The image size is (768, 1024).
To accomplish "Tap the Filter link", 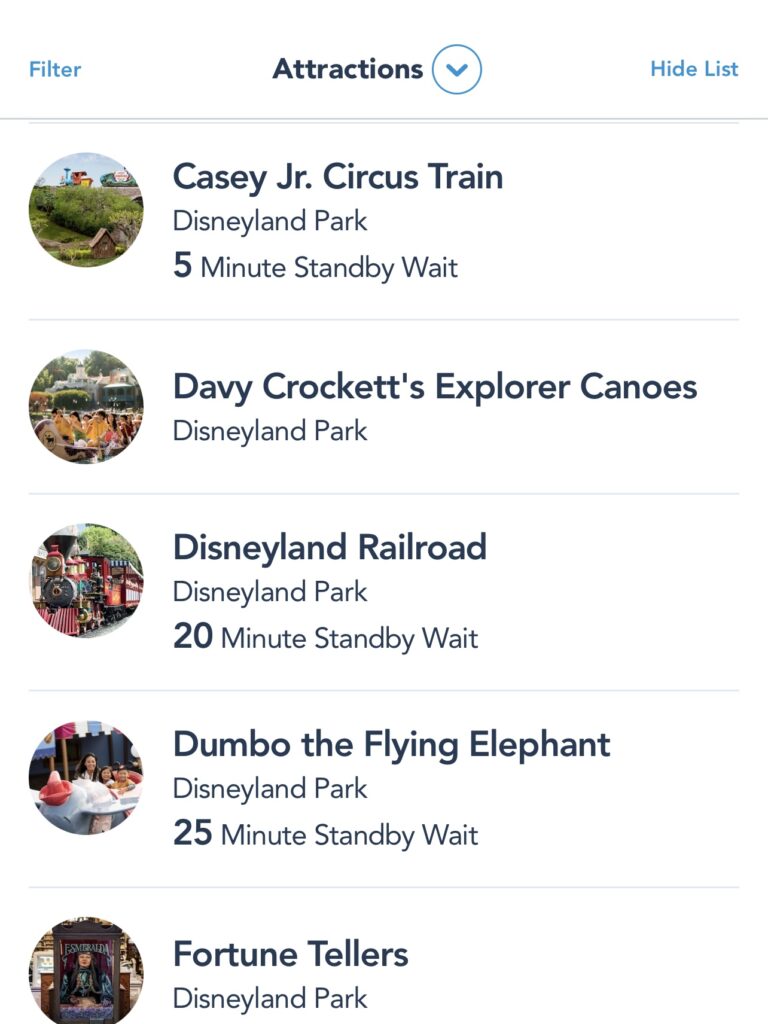I will pos(55,69).
